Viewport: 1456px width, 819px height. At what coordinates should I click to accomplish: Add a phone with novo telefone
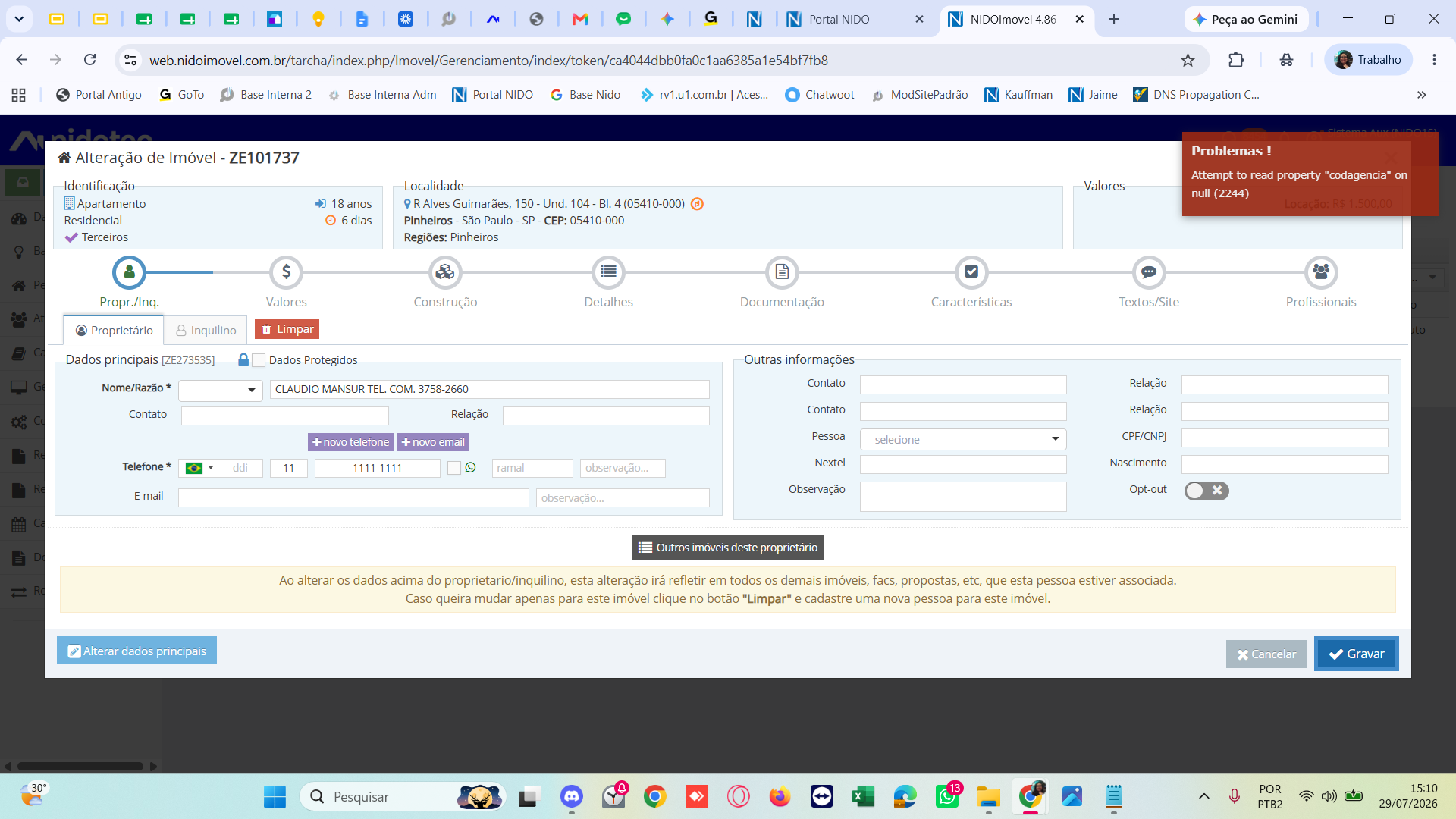(x=350, y=442)
